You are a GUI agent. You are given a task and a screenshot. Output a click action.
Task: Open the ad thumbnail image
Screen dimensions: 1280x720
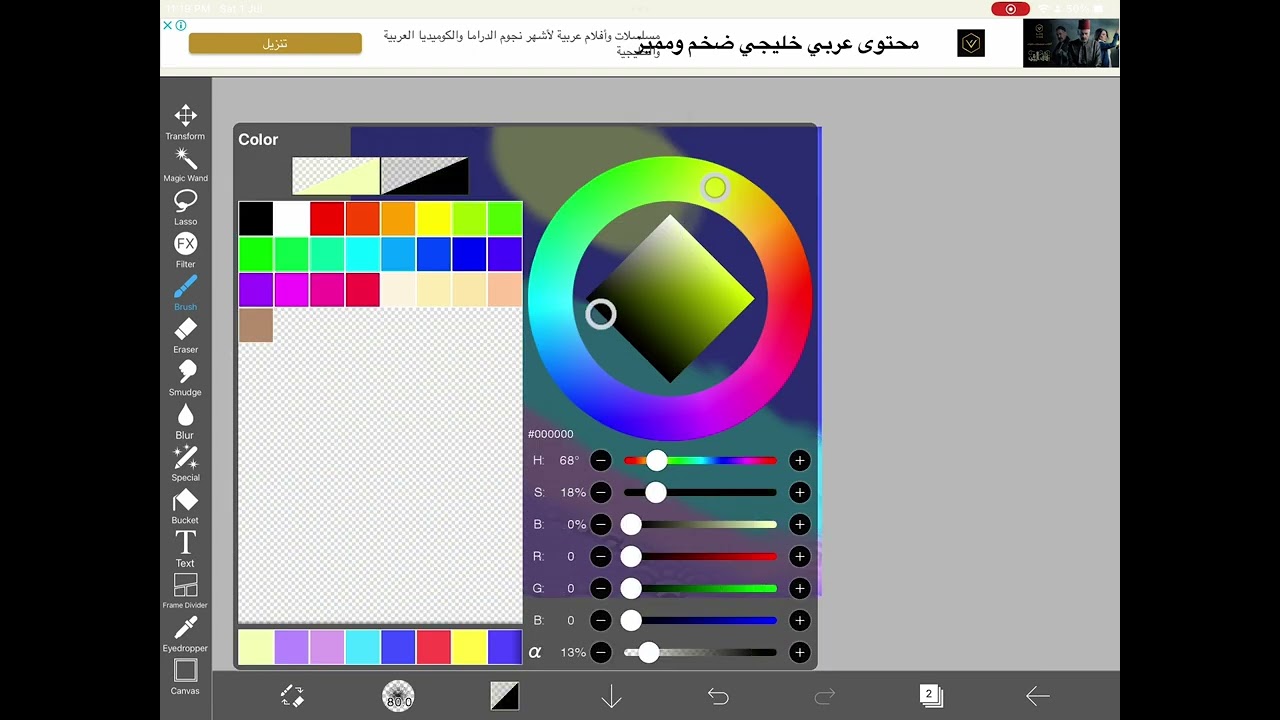point(1071,43)
